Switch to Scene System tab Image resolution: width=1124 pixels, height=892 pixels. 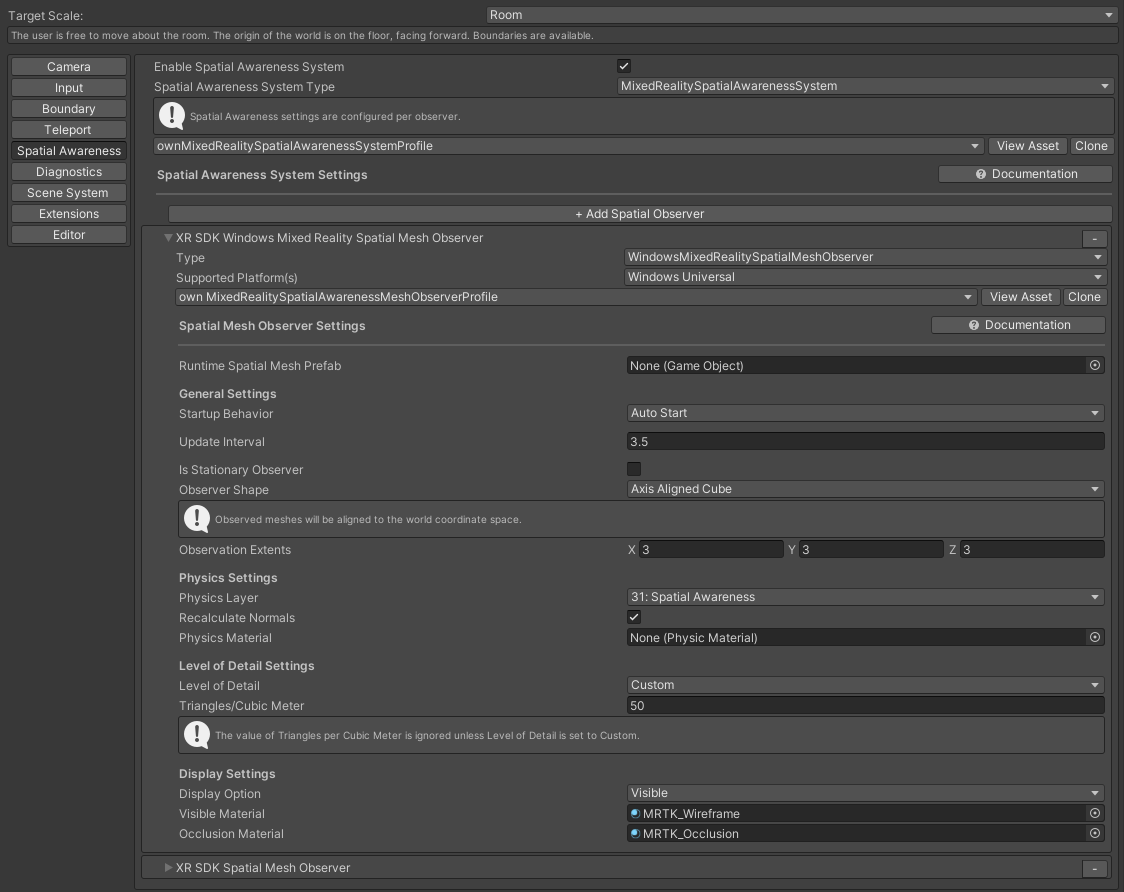click(x=69, y=192)
